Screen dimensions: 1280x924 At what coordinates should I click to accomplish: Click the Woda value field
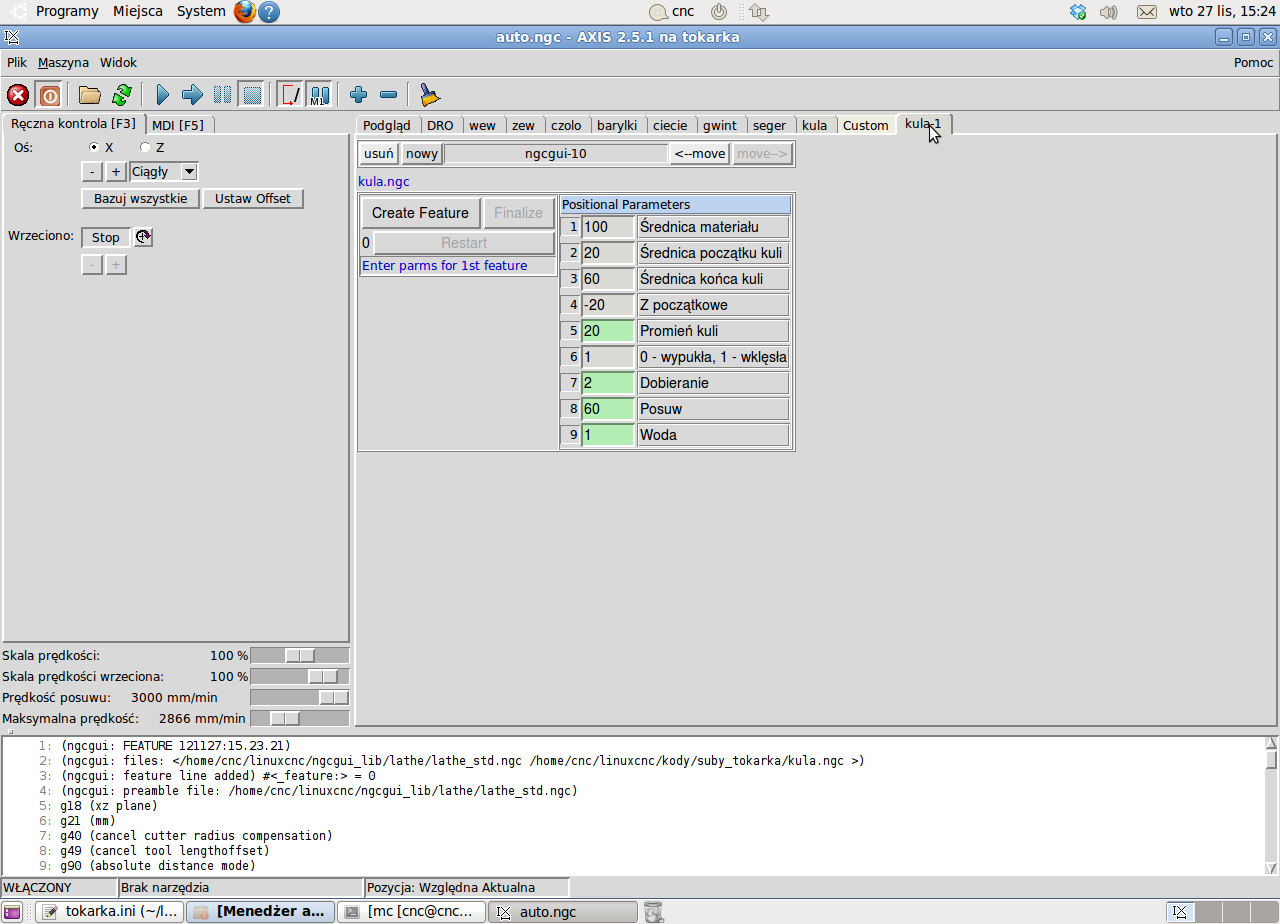tap(608, 435)
